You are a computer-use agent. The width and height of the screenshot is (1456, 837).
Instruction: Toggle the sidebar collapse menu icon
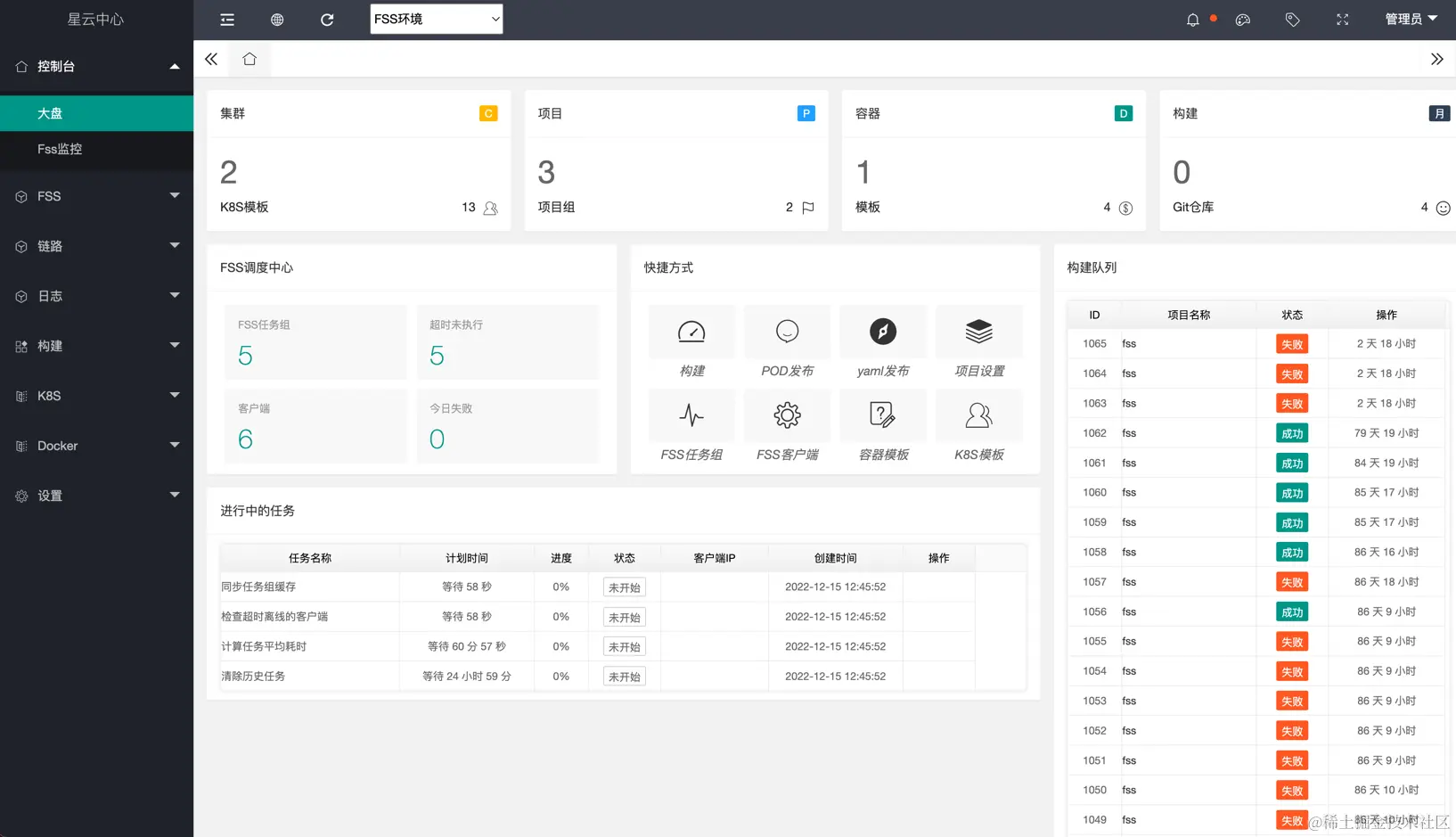(227, 20)
